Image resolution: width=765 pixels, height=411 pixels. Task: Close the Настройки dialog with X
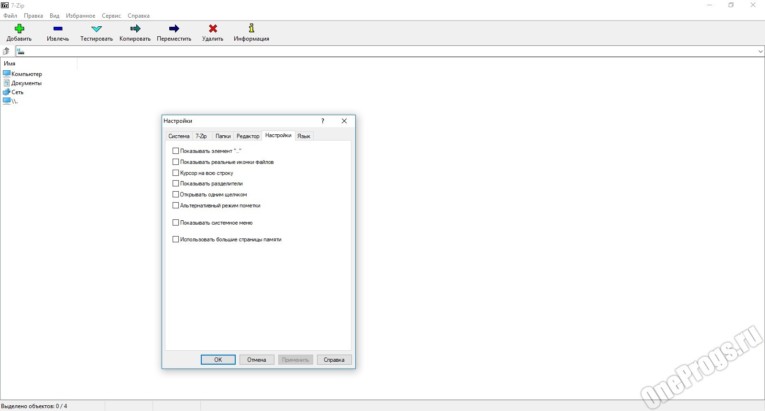click(344, 121)
